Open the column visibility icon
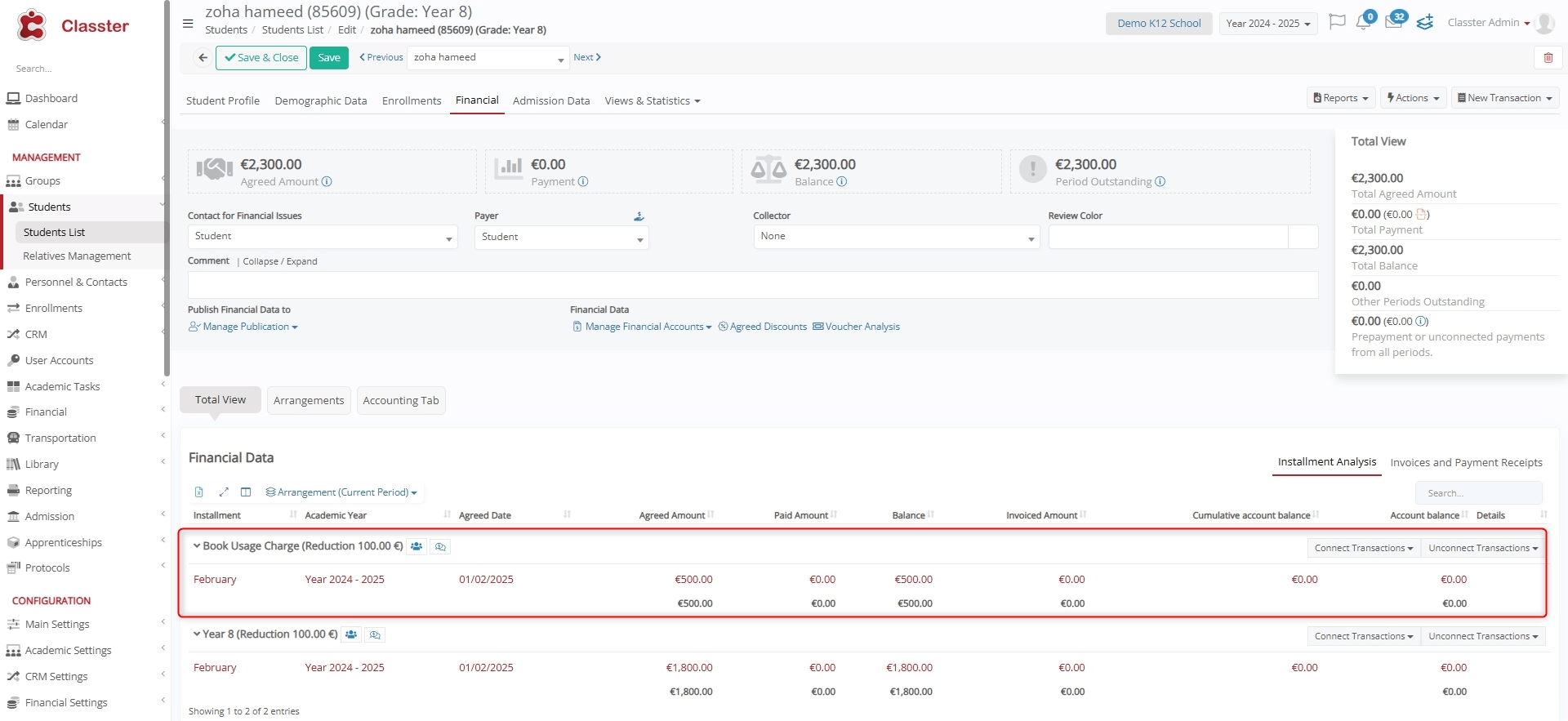This screenshot has width=1568, height=721. click(246, 492)
